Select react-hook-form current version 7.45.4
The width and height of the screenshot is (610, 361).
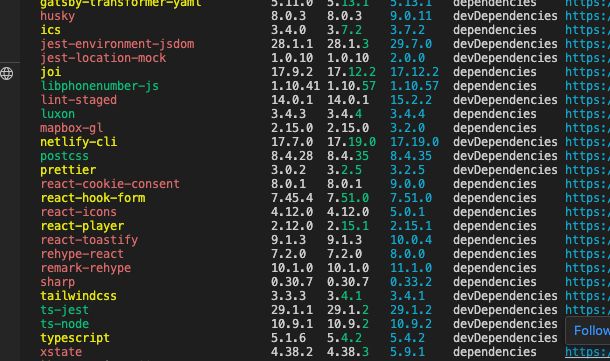pyautogui.click(x=292, y=198)
